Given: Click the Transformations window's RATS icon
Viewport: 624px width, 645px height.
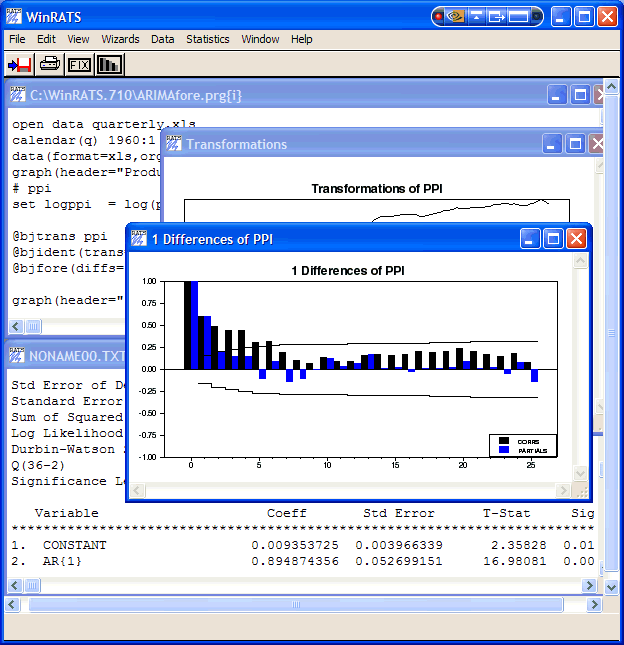Looking at the screenshot, I should pyautogui.click(x=174, y=143).
